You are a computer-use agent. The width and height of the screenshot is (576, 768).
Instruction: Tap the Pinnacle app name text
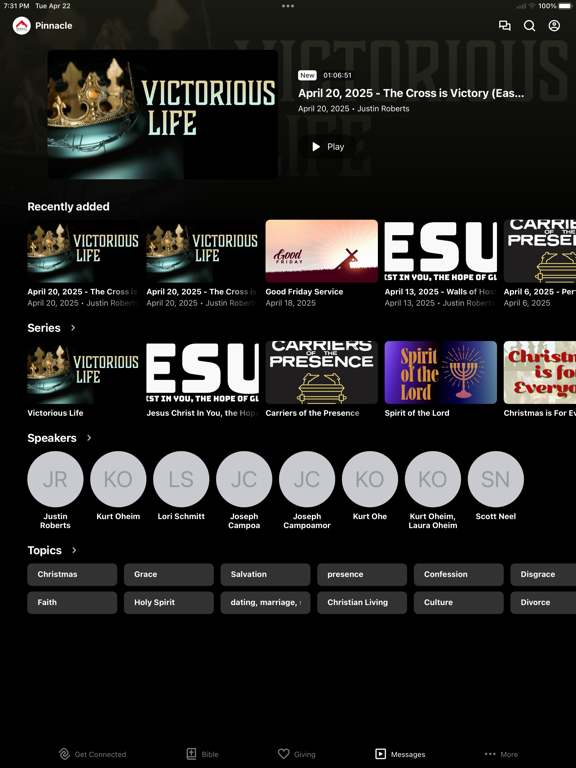pyautogui.click(x=53, y=25)
